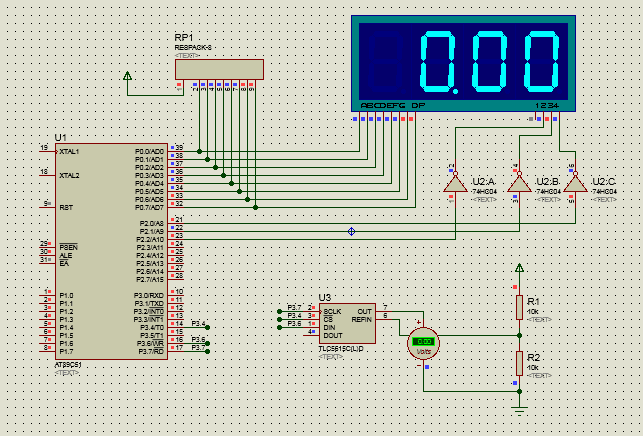Click the P3.0/RXD pin label
Viewport: 643px width, 436px height.
[x=148, y=296]
